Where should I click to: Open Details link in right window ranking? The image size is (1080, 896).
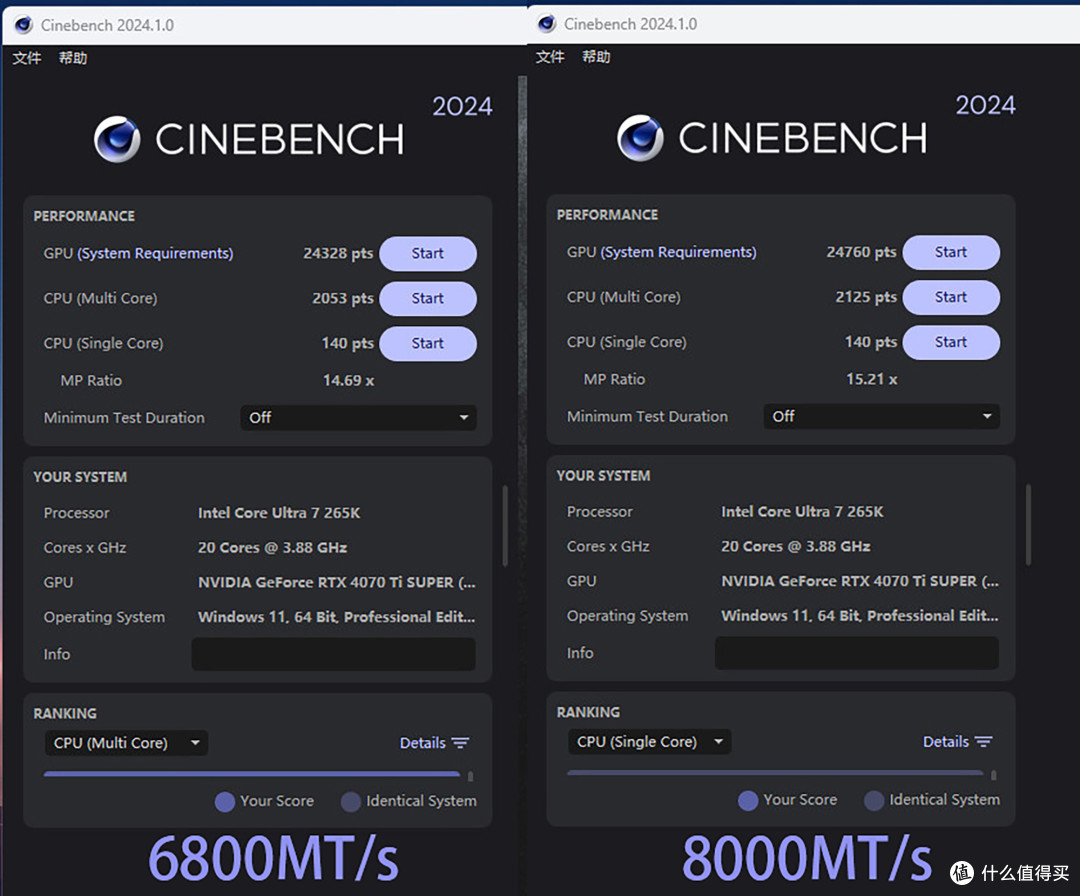tap(946, 742)
